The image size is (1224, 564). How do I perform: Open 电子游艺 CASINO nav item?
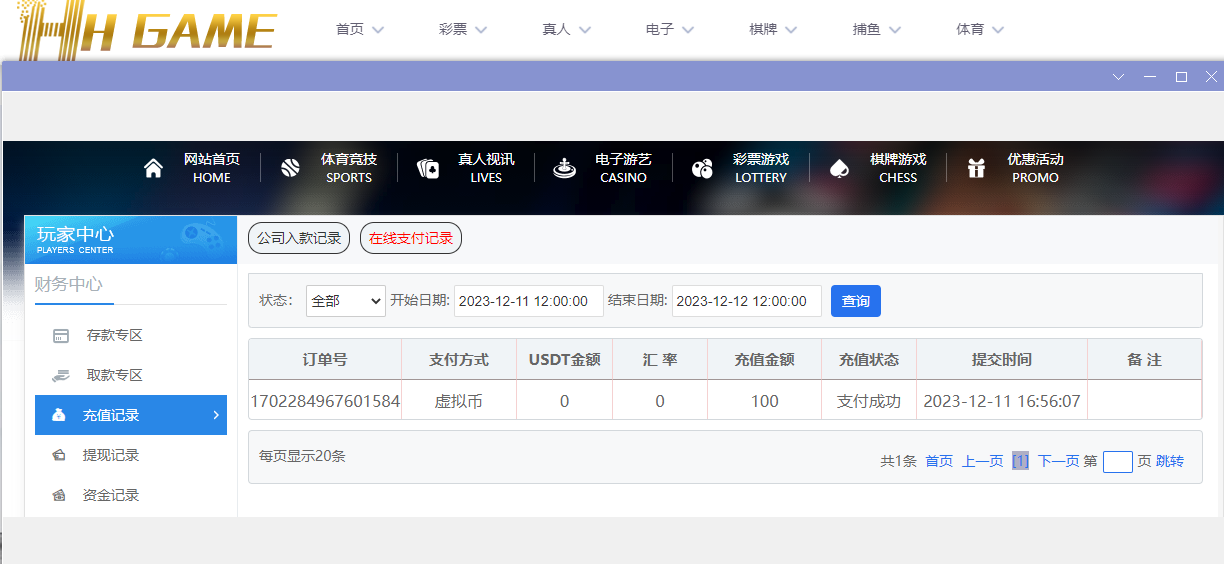click(x=623, y=168)
